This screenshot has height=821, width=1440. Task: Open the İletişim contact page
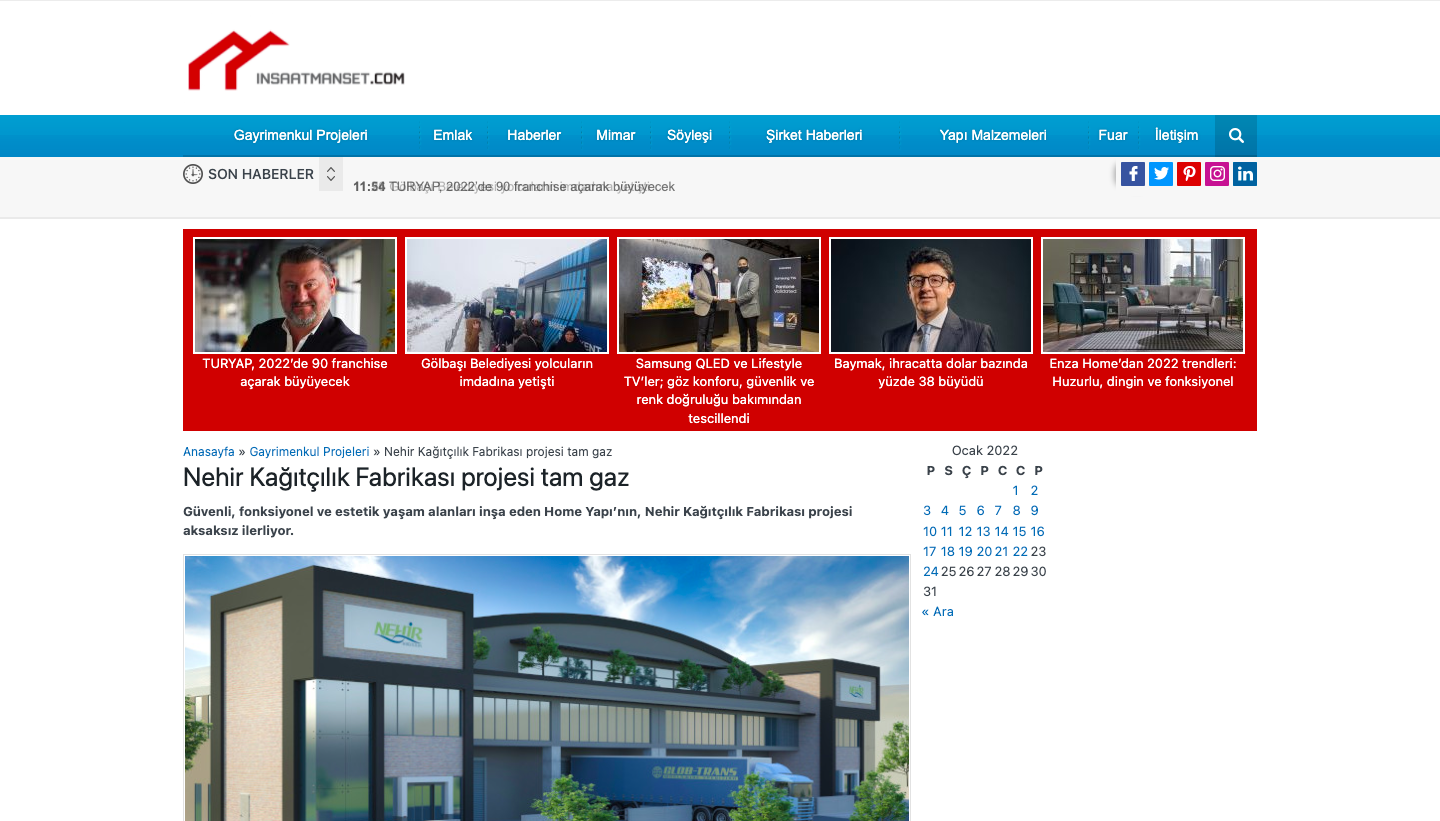tap(1177, 136)
